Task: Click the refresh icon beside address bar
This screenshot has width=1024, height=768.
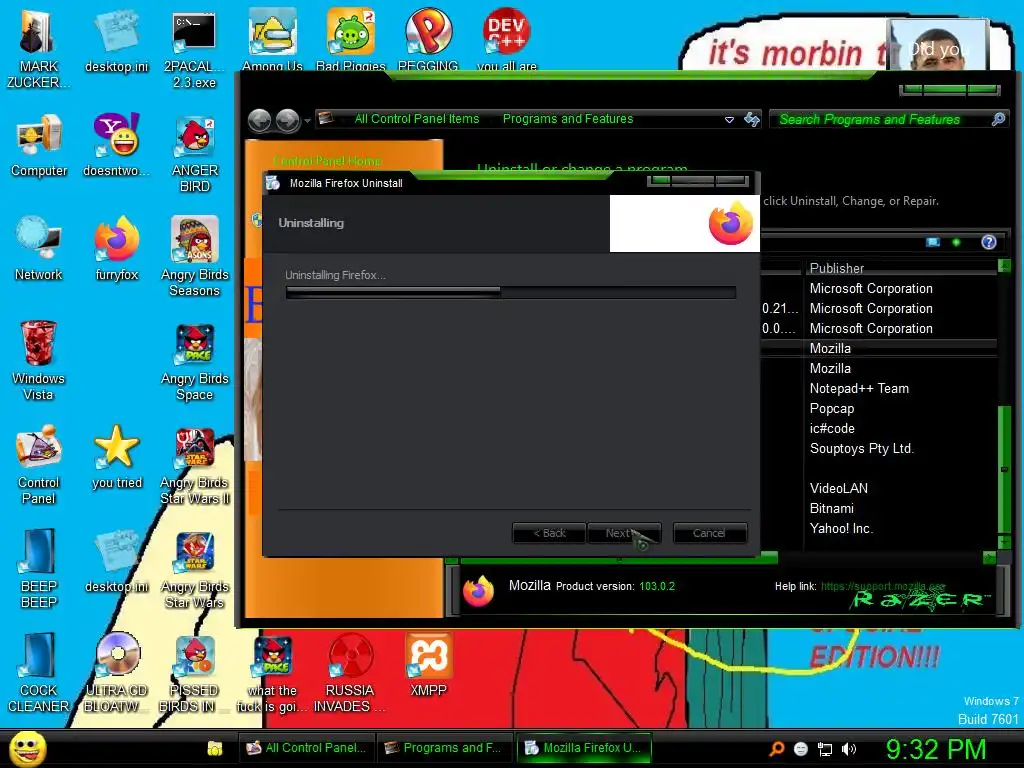Action: click(x=752, y=119)
